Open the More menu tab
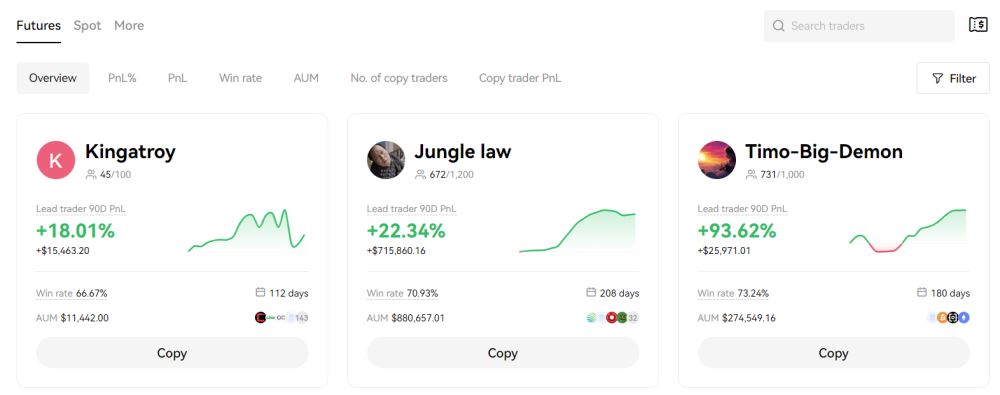This screenshot has height=395, width=1000. [129, 26]
